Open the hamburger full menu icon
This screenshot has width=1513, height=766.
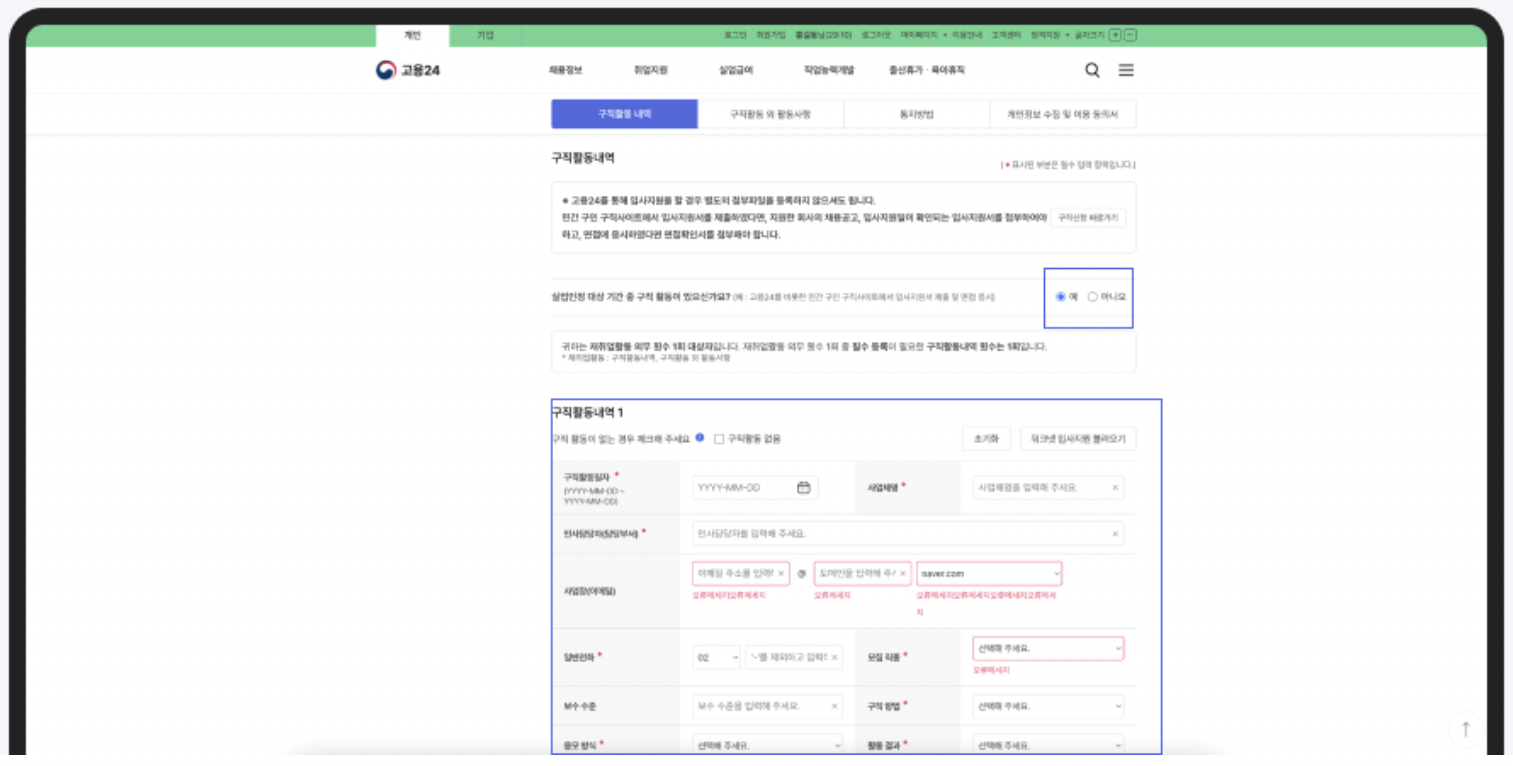click(1126, 70)
